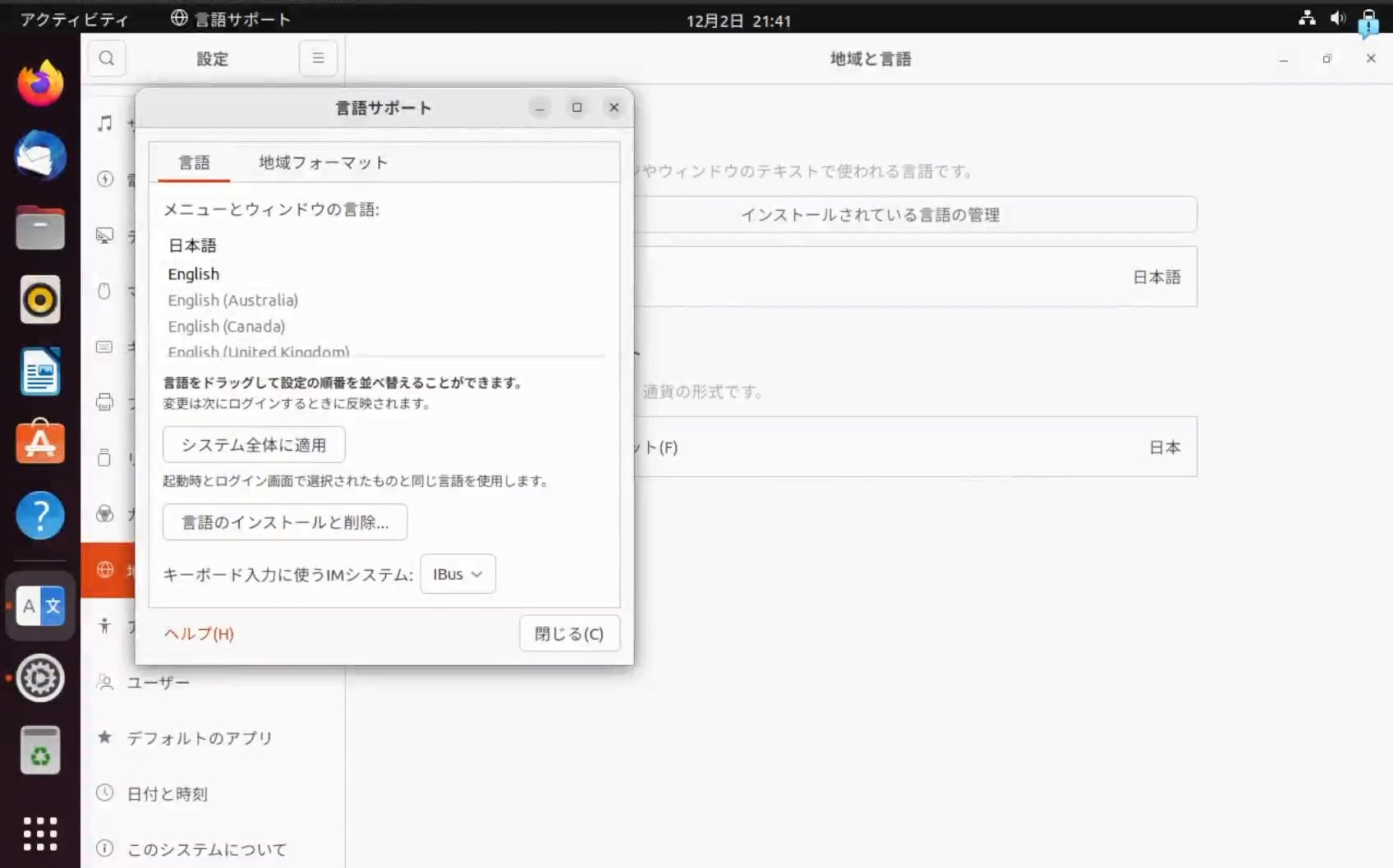Select English (Australia) in language list
This screenshot has height=868, width=1393.
pos(233,301)
